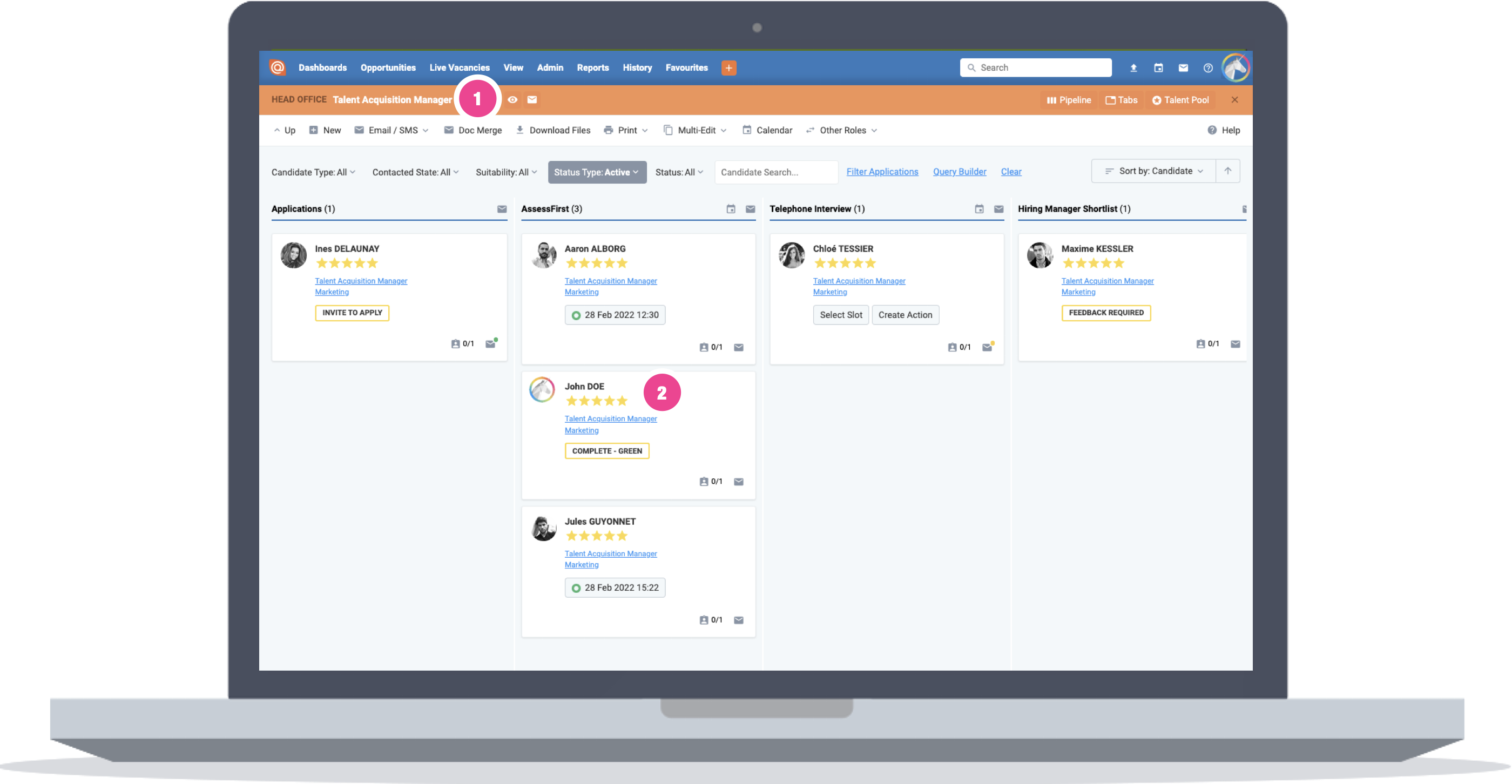The image size is (1512, 784).
Task: Open Contacted State filter dropdown
Action: [x=416, y=172]
